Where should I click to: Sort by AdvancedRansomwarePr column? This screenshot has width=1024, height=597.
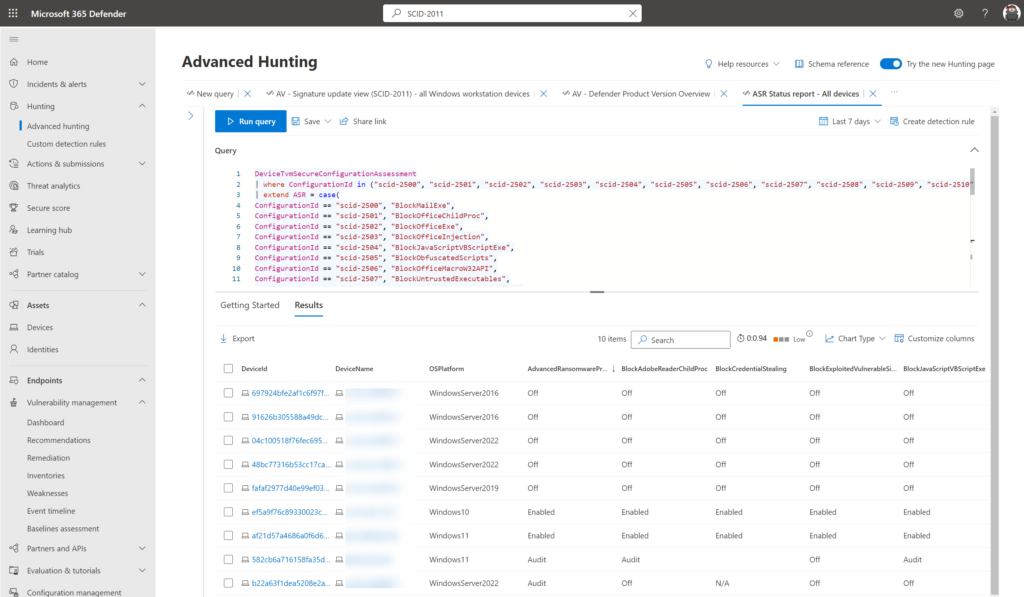567,368
